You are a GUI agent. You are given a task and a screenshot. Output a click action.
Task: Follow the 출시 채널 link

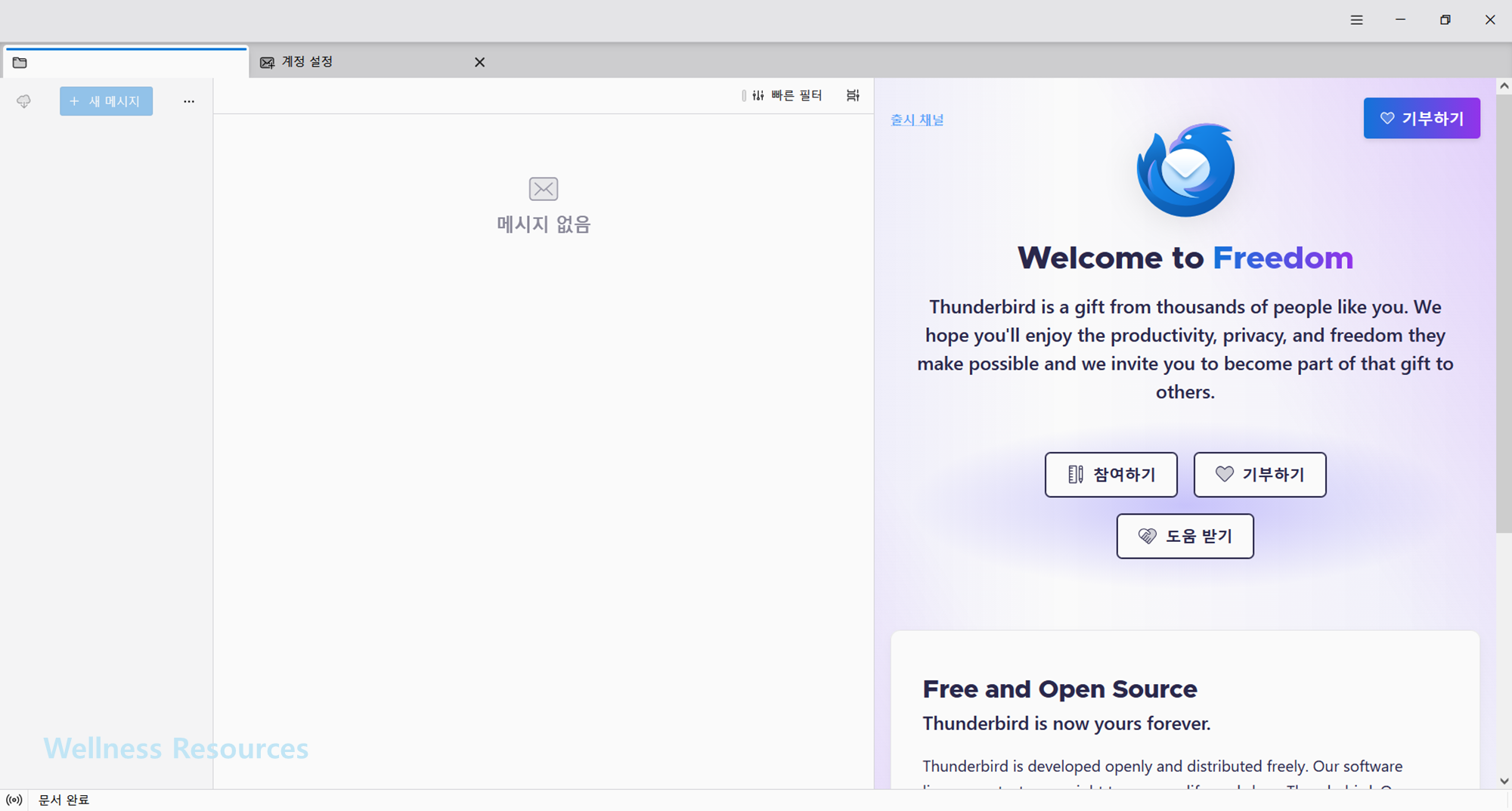tap(917, 119)
